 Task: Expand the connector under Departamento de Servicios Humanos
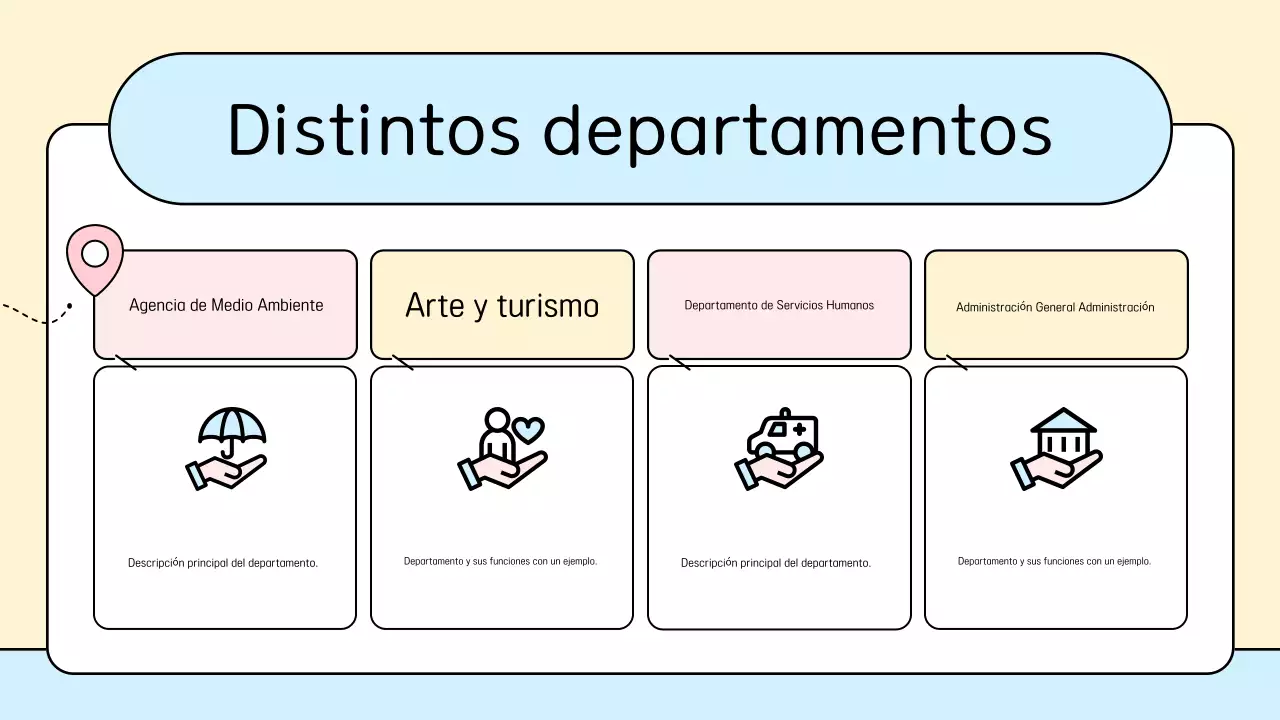[680, 363]
